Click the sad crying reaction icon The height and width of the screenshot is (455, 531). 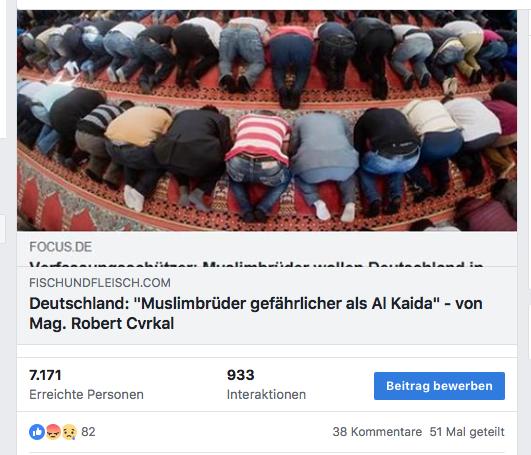pos(69,432)
